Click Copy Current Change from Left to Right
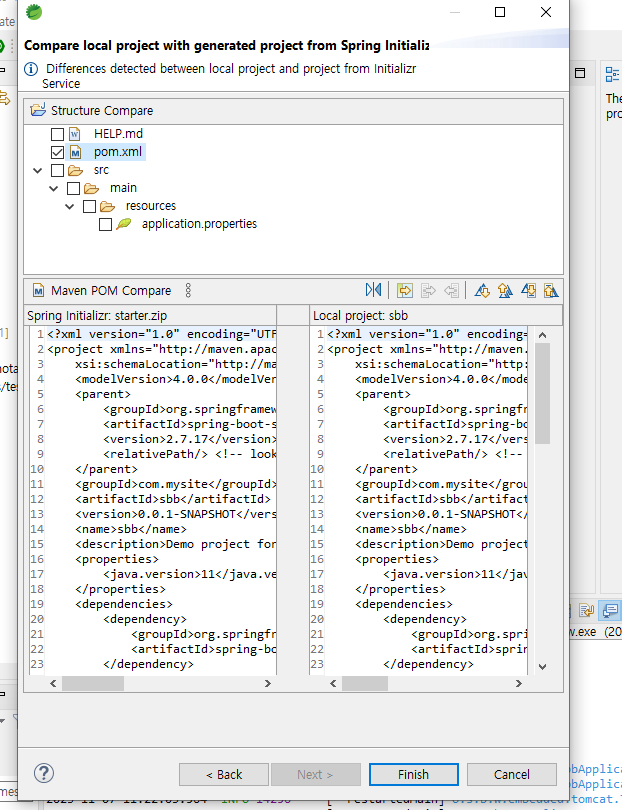This screenshot has width=622, height=810. (x=428, y=290)
